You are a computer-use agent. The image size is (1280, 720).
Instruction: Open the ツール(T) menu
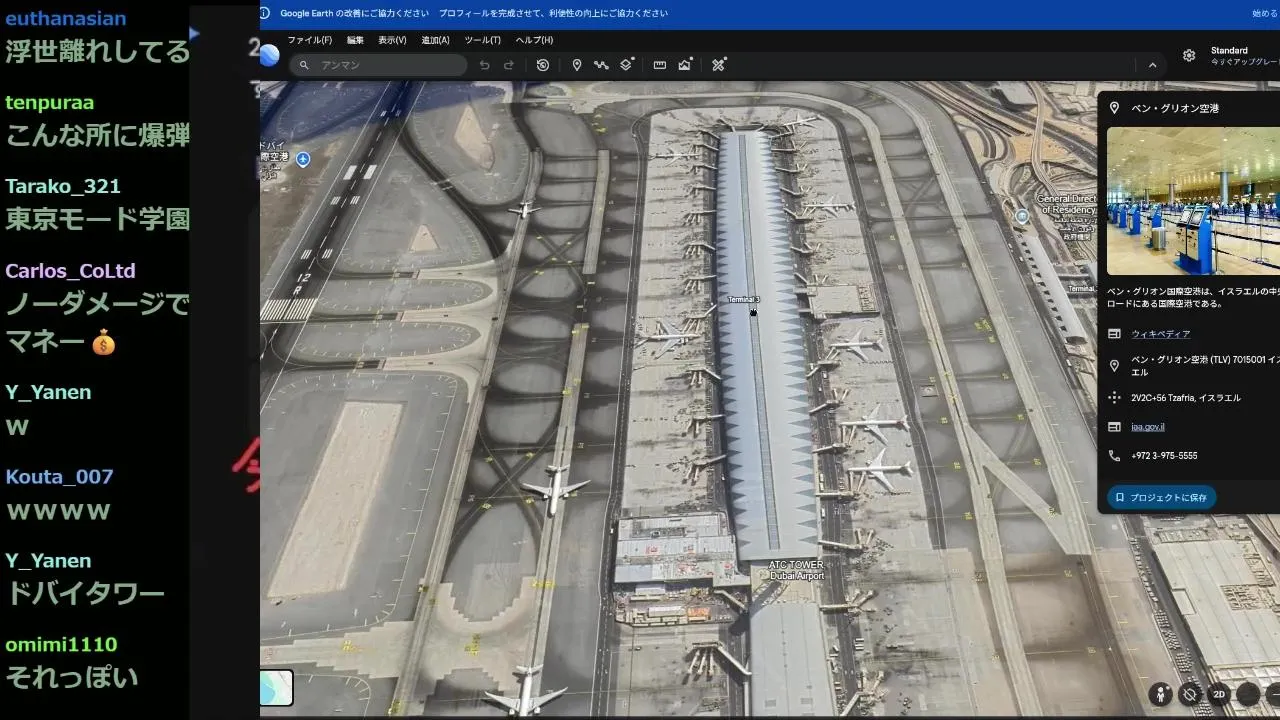pyautogui.click(x=482, y=40)
